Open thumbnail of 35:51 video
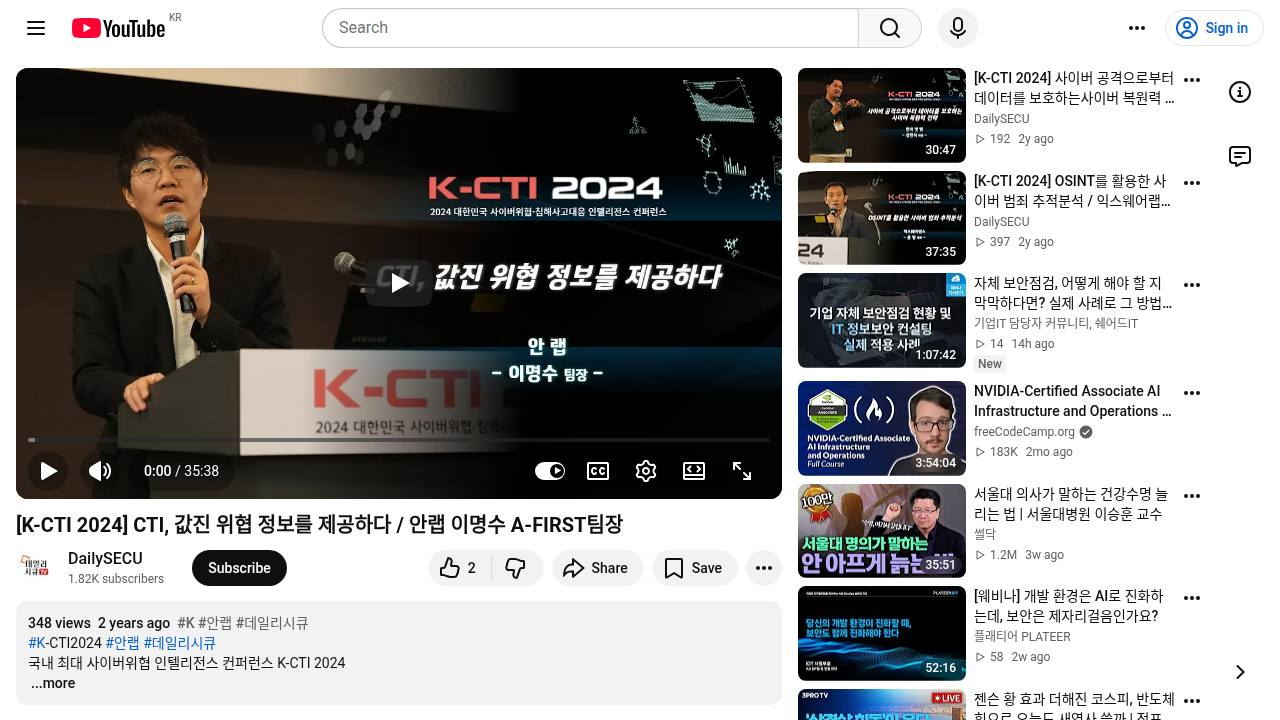The height and width of the screenshot is (720, 1280). click(x=882, y=531)
